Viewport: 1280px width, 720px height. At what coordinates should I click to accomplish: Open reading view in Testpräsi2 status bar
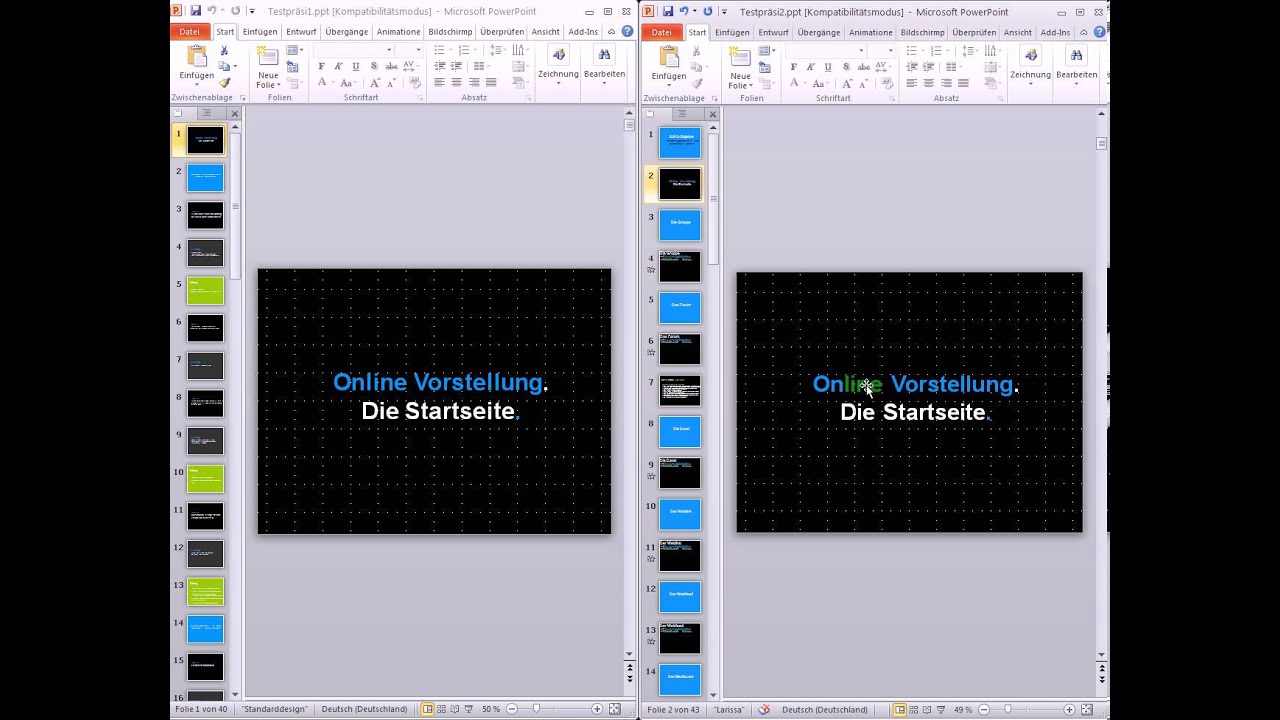coord(928,709)
